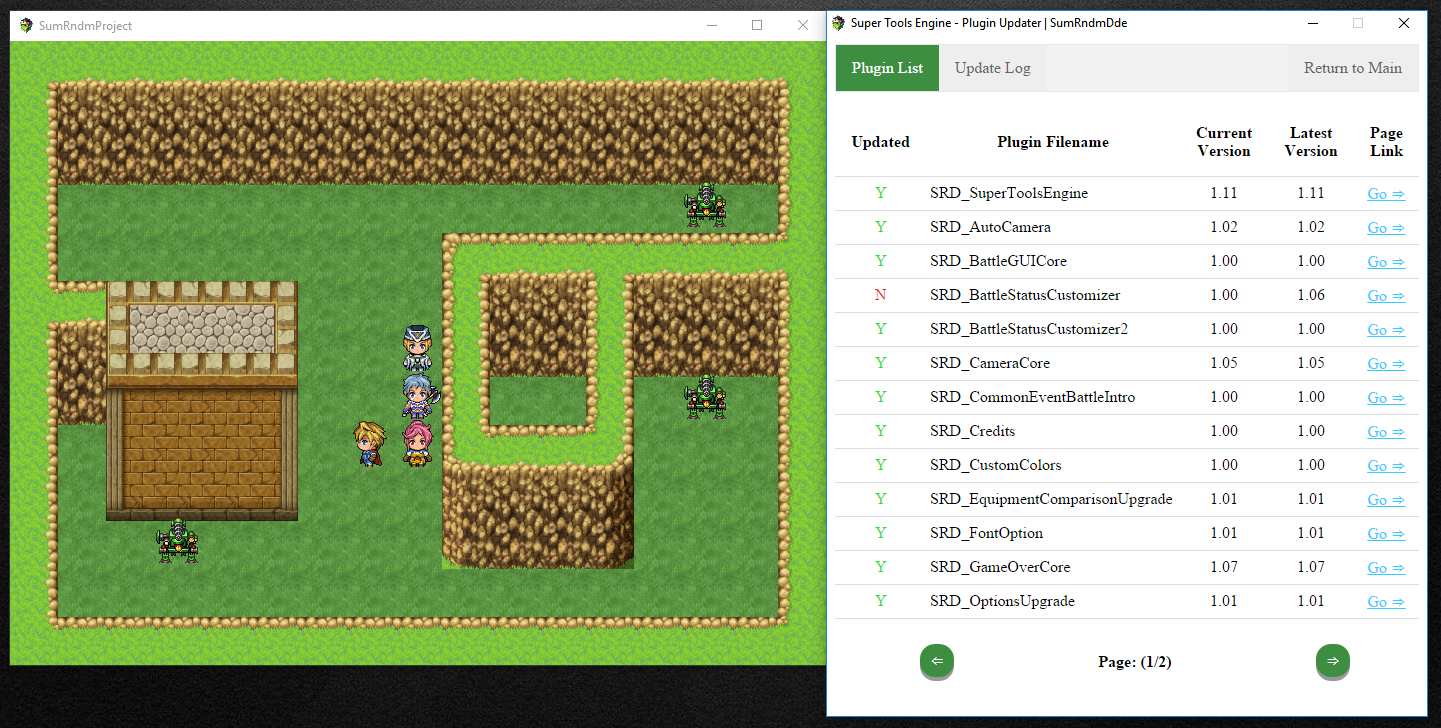Open Go link for SRD_BattleStatusCustomizer row

1386,296
